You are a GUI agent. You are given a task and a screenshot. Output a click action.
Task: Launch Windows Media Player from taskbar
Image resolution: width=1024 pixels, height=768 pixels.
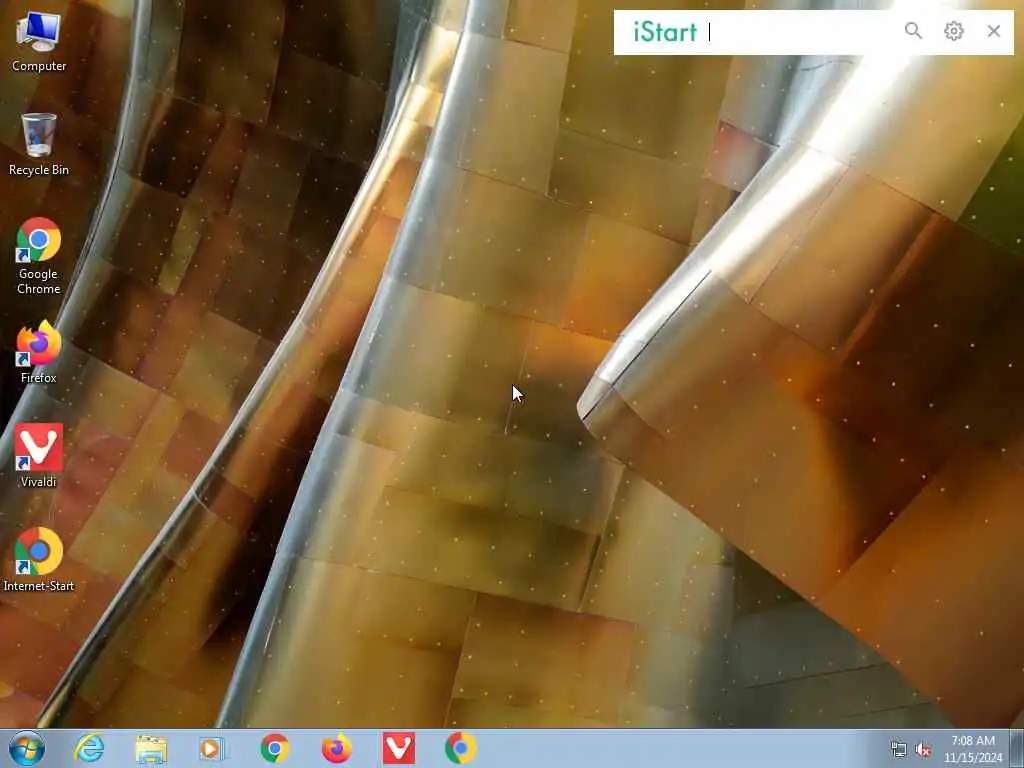coord(212,748)
